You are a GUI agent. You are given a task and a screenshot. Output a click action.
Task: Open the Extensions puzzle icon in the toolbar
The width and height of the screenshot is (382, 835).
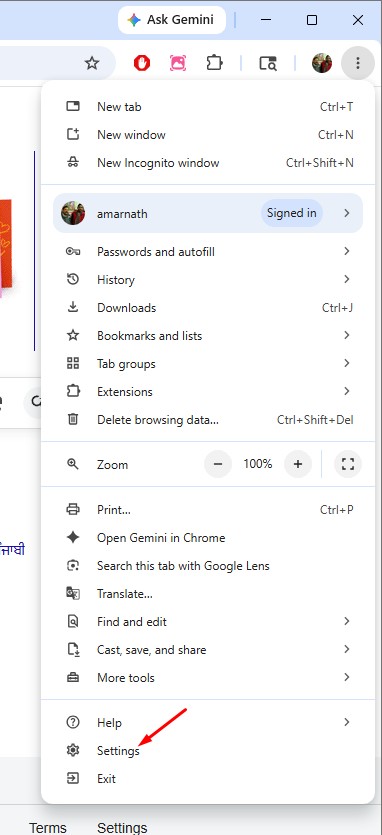pyautogui.click(x=214, y=63)
